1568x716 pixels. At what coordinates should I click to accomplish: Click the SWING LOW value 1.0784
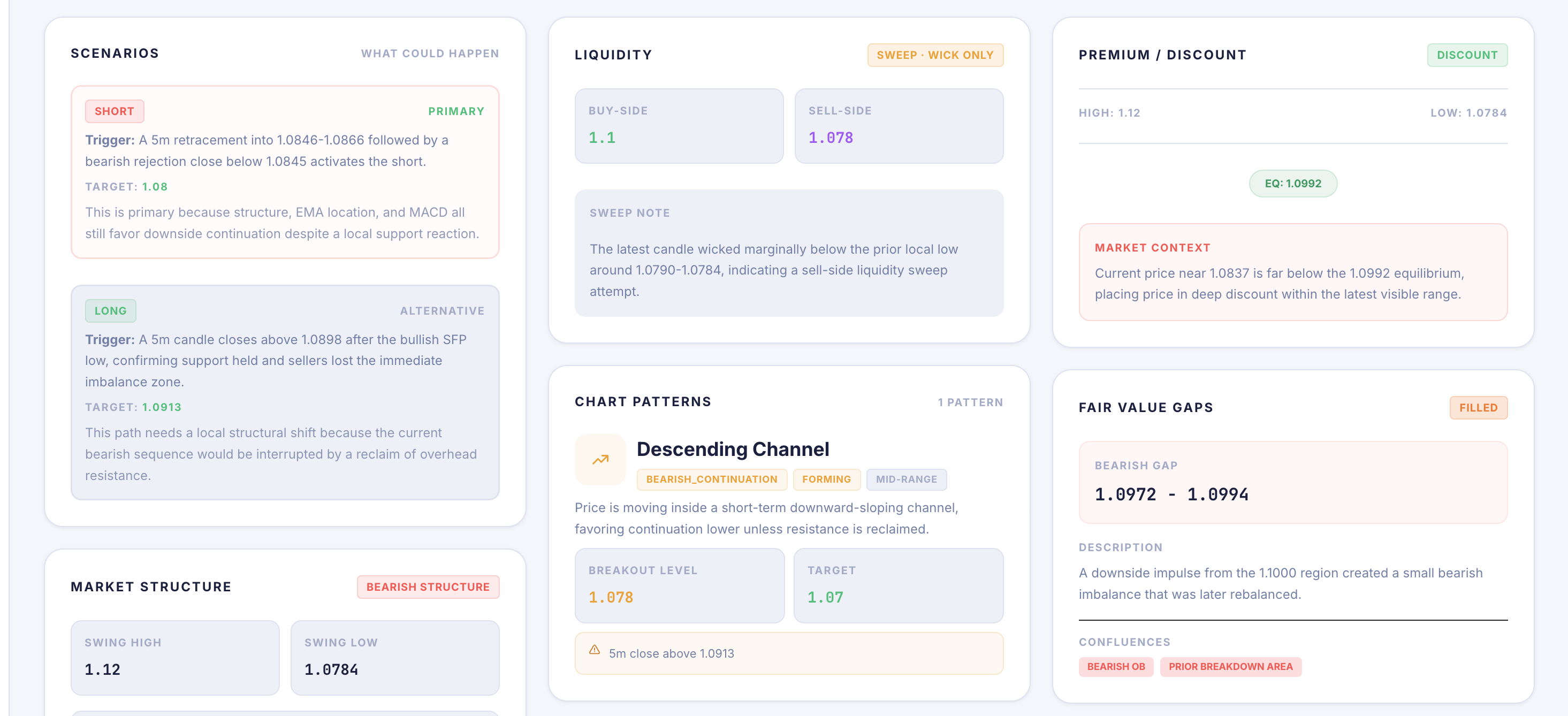click(331, 669)
